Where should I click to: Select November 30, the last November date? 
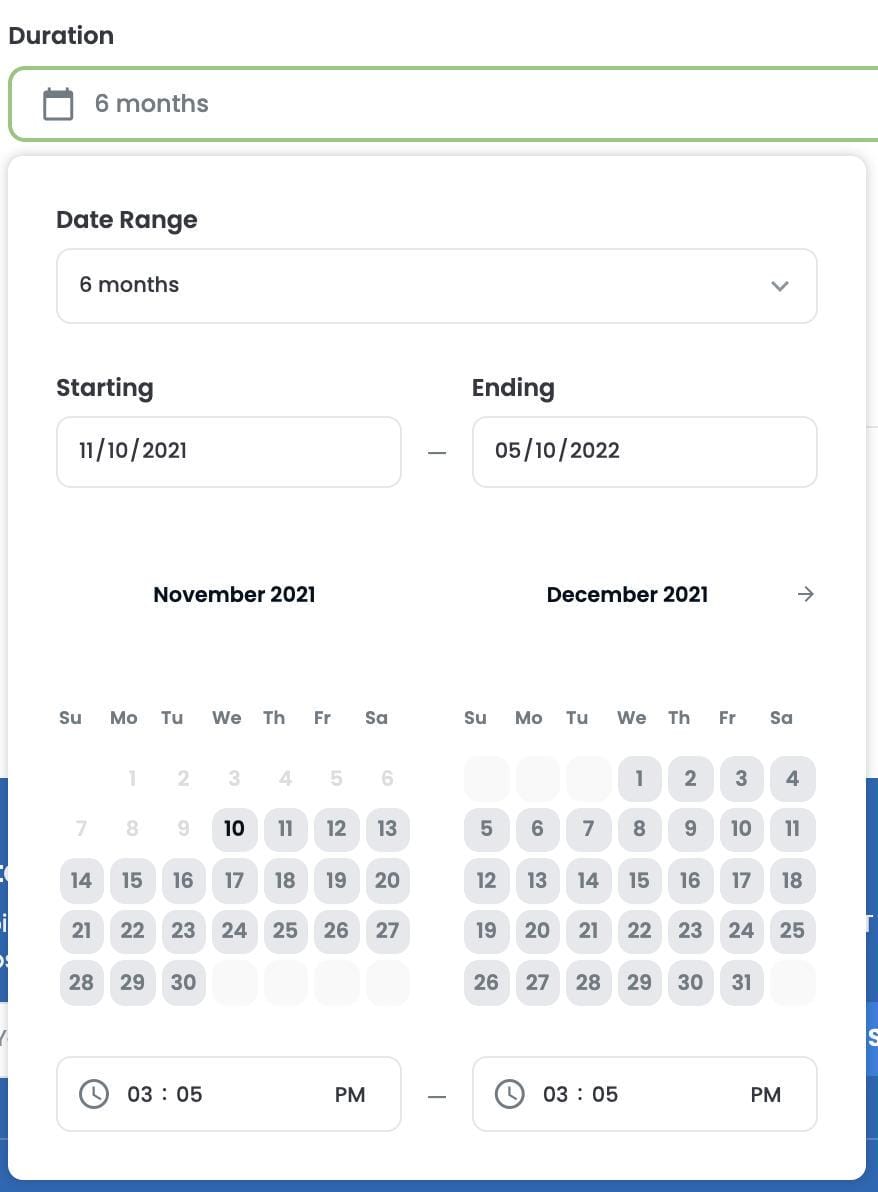[x=183, y=982]
